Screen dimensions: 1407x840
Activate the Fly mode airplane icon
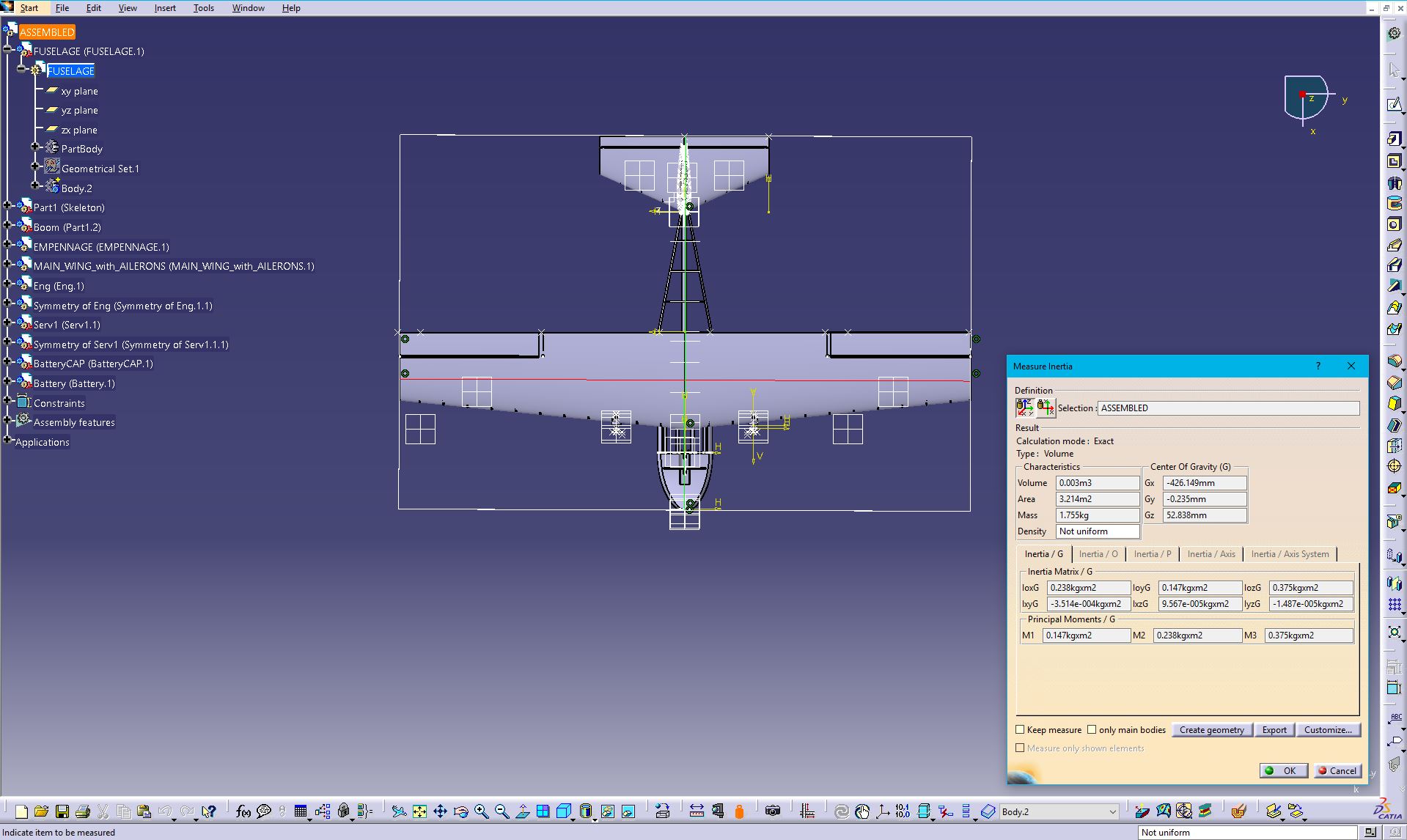pyautogui.click(x=399, y=811)
